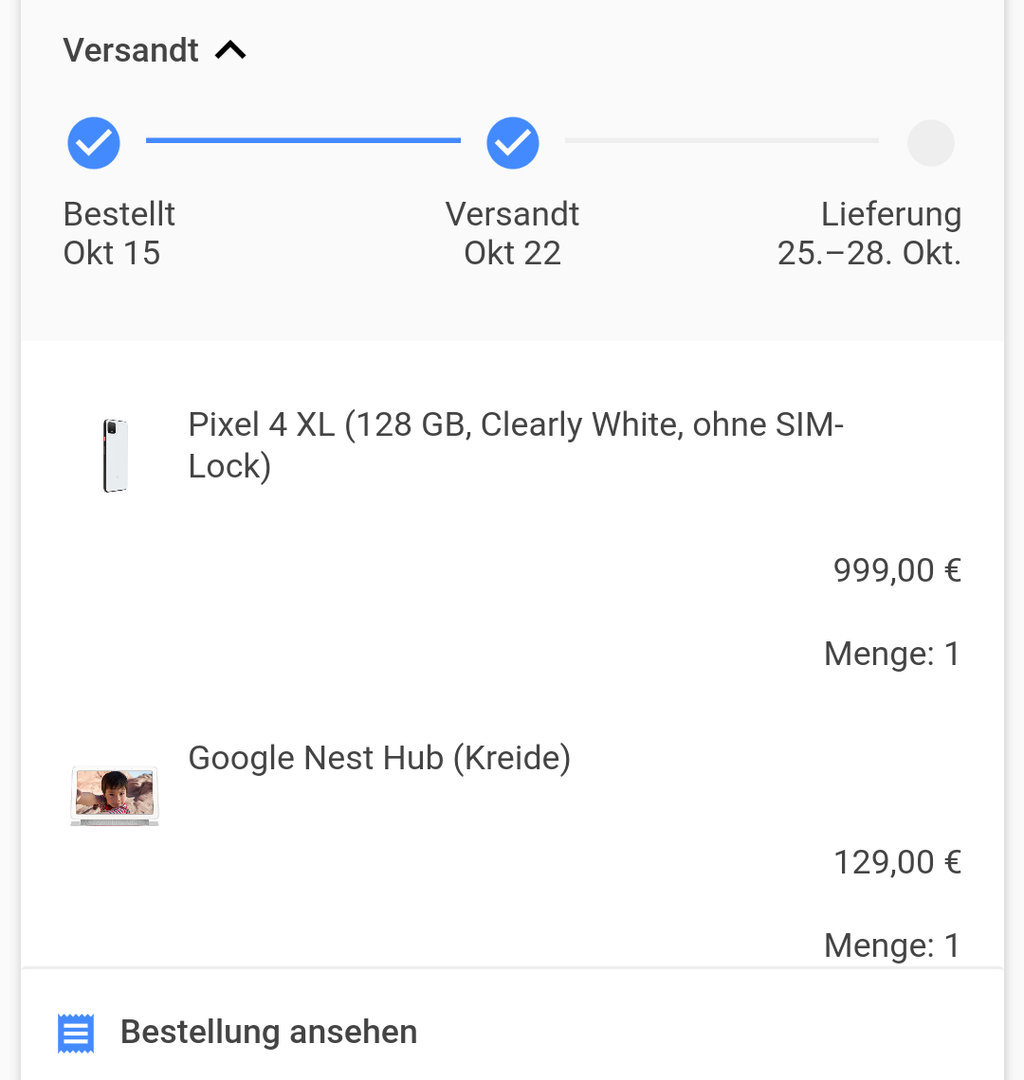Viewport: 1024px width, 1080px height.
Task: Click the blue receipt icon
Action: [x=76, y=1033]
